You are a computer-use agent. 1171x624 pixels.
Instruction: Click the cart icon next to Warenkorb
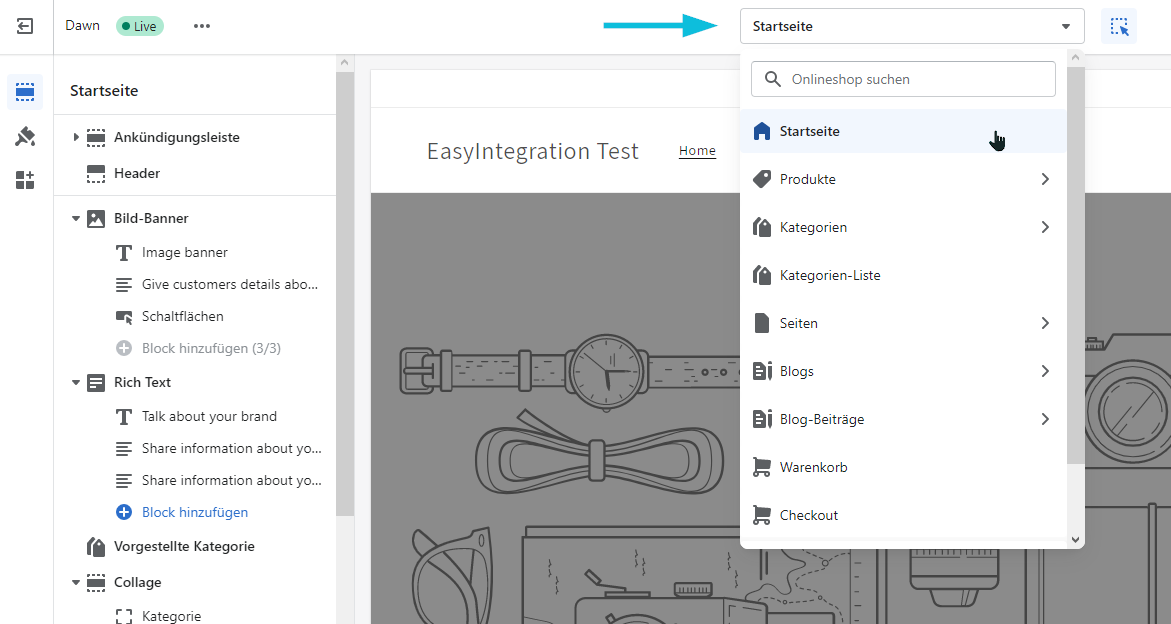coord(762,467)
